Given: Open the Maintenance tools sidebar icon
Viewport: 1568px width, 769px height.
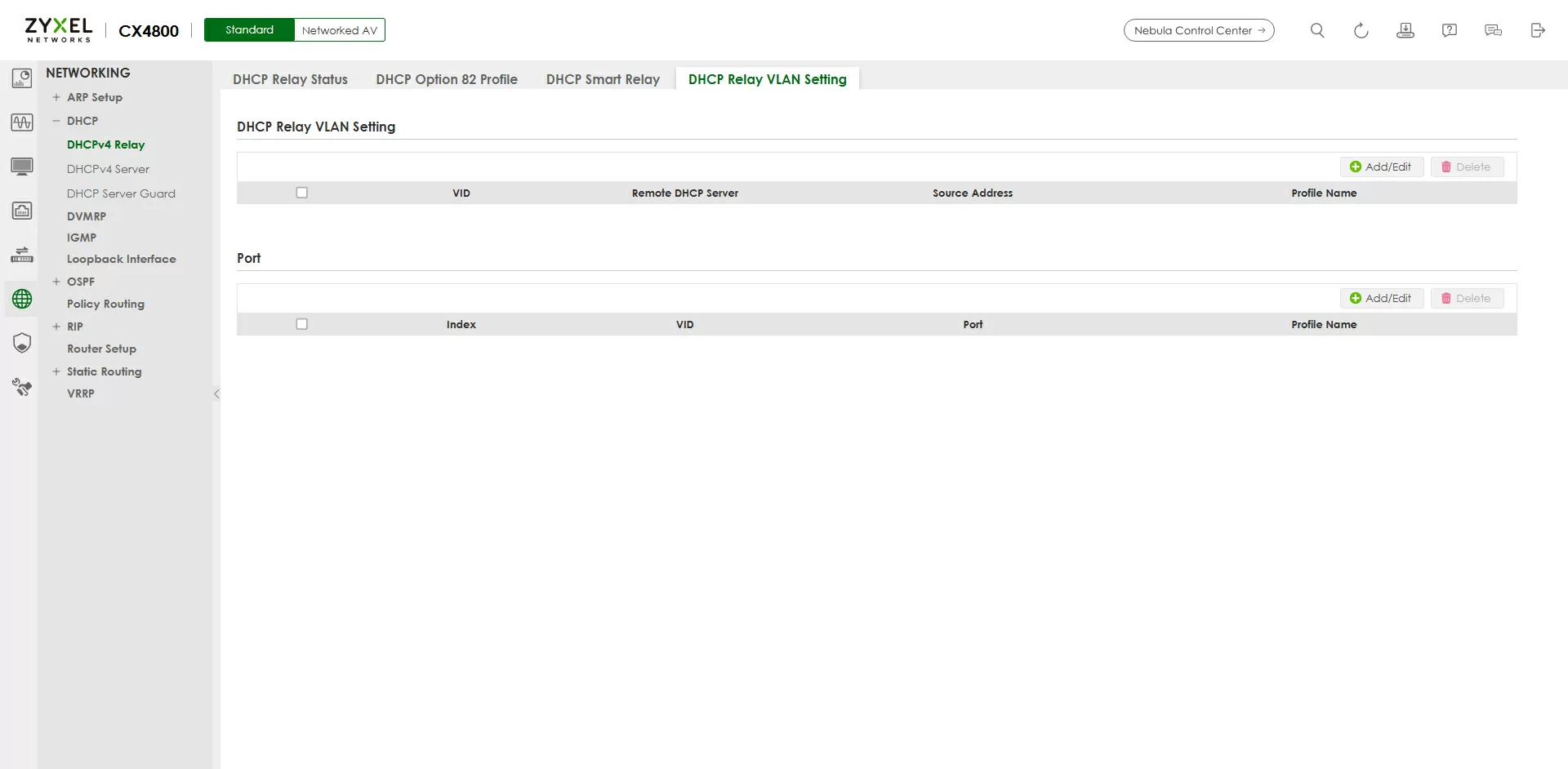Looking at the screenshot, I should (x=22, y=387).
